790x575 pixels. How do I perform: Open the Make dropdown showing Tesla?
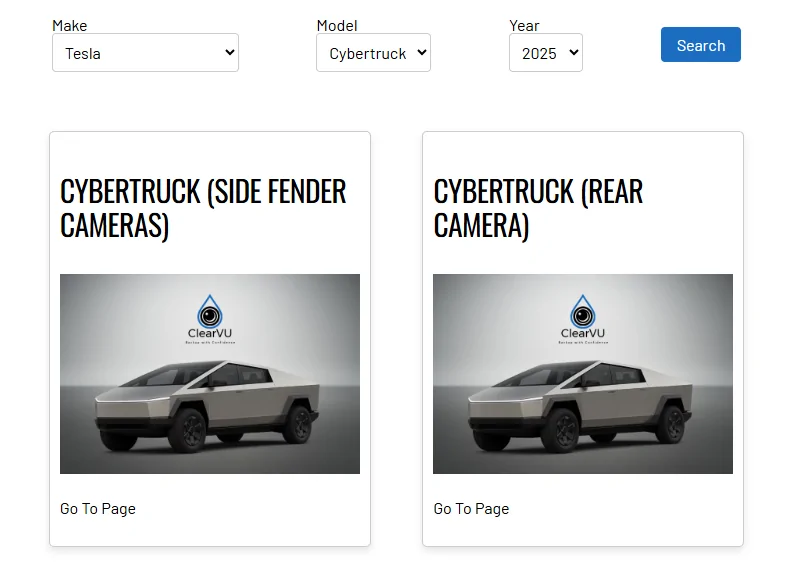click(x=145, y=53)
